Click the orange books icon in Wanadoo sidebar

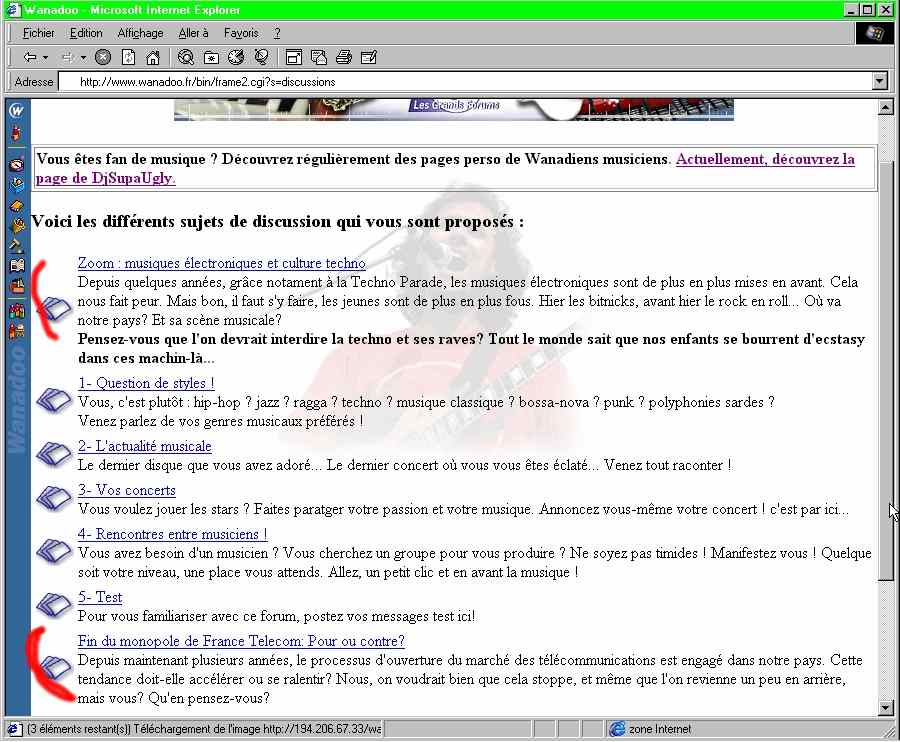point(17,205)
